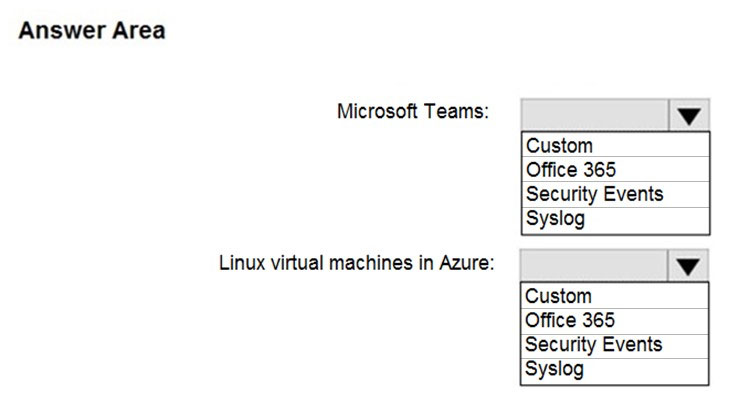729x411 pixels.
Task: Select Office 365 under Linux virtual machines
Action: coord(615,320)
